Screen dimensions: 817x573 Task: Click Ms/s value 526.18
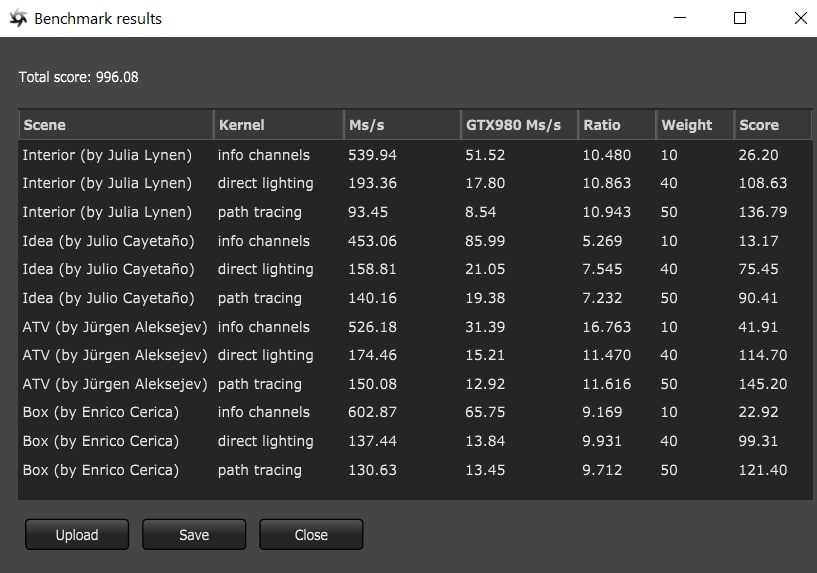pyautogui.click(x=372, y=327)
